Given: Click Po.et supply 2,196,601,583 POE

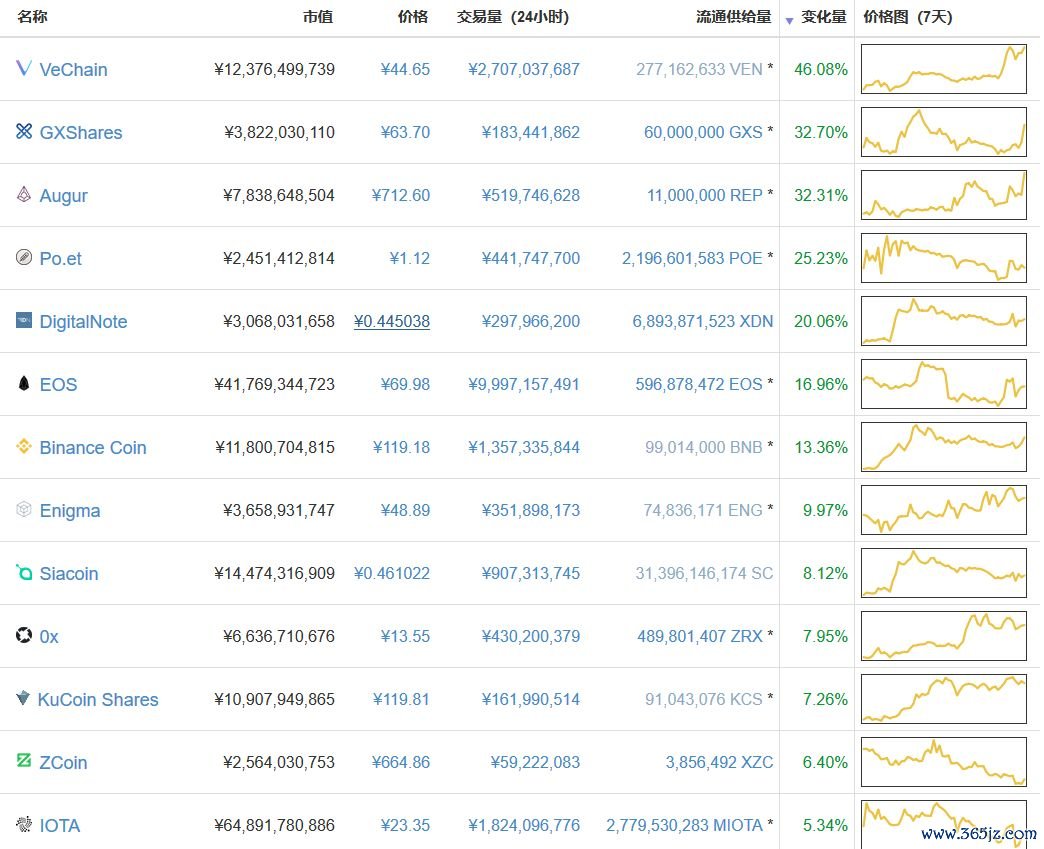Looking at the screenshot, I should click(x=692, y=258).
